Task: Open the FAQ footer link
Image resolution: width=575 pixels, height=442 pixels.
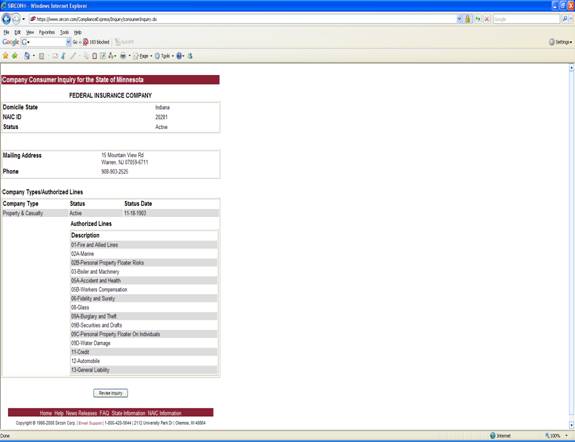Action: (x=104, y=413)
